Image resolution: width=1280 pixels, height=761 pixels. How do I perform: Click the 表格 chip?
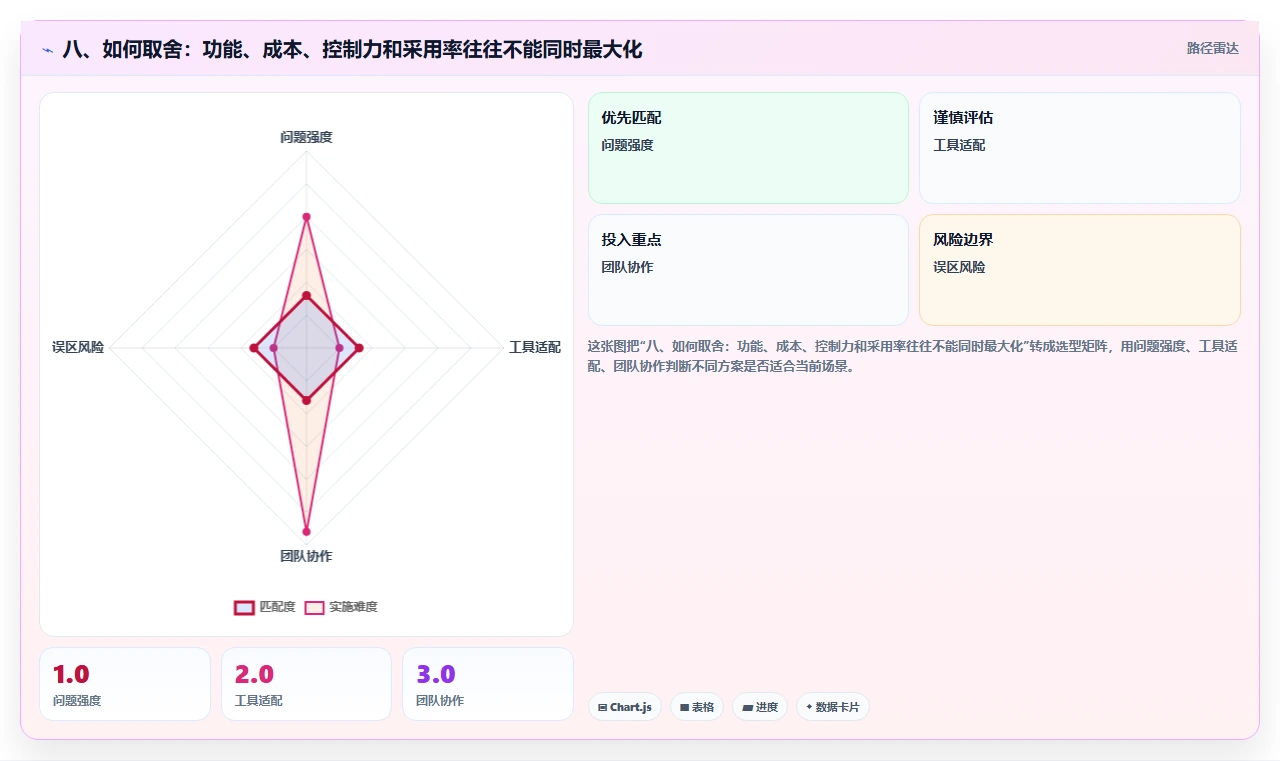coord(697,707)
